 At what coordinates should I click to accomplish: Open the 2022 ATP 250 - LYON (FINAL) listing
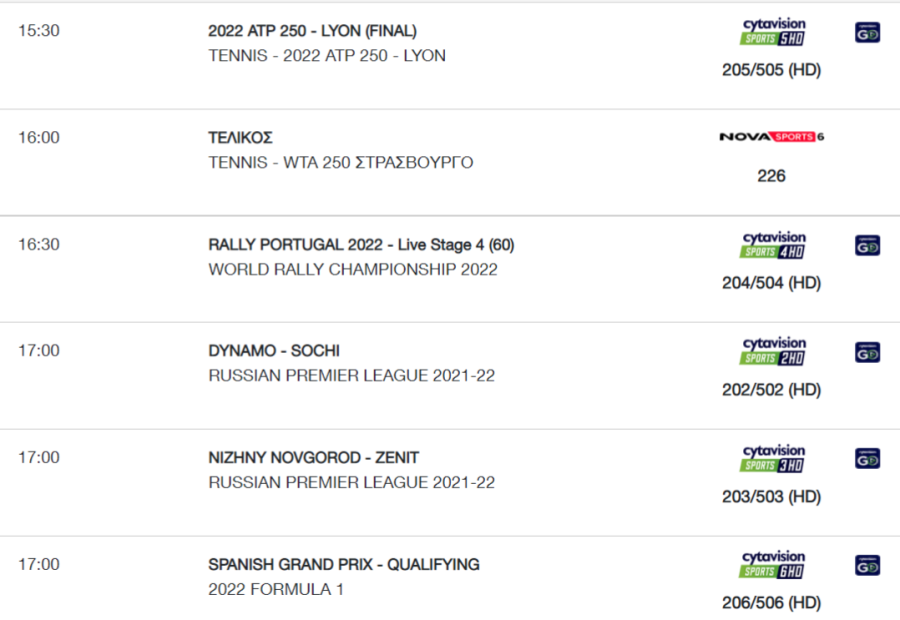click(312, 31)
